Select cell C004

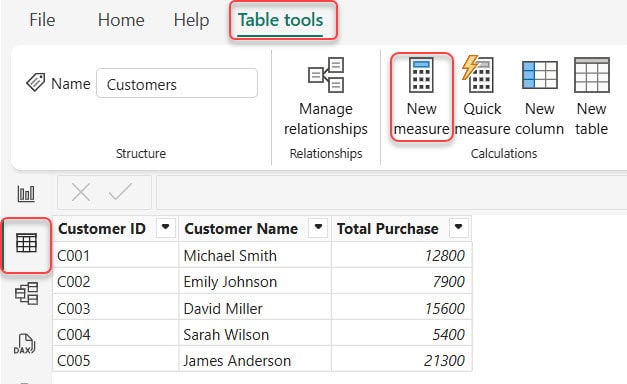point(116,334)
